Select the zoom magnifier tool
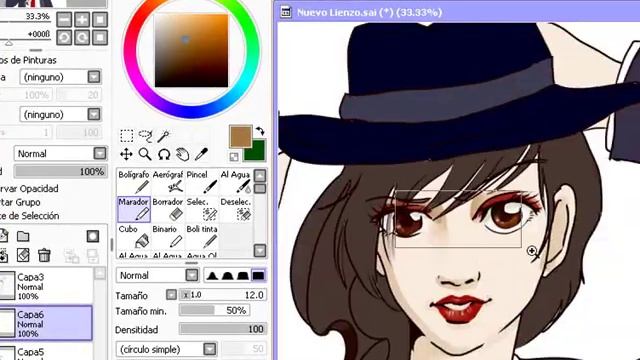This screenshot has width=640, height=360. 145,154
